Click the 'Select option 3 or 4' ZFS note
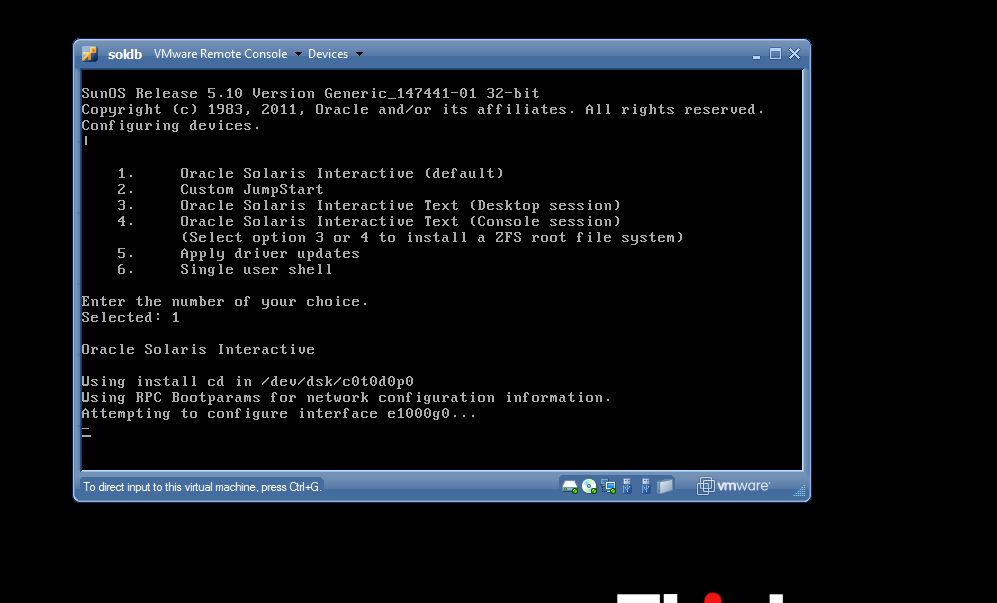Screen dimensions: 997x603 coord(432,237)
